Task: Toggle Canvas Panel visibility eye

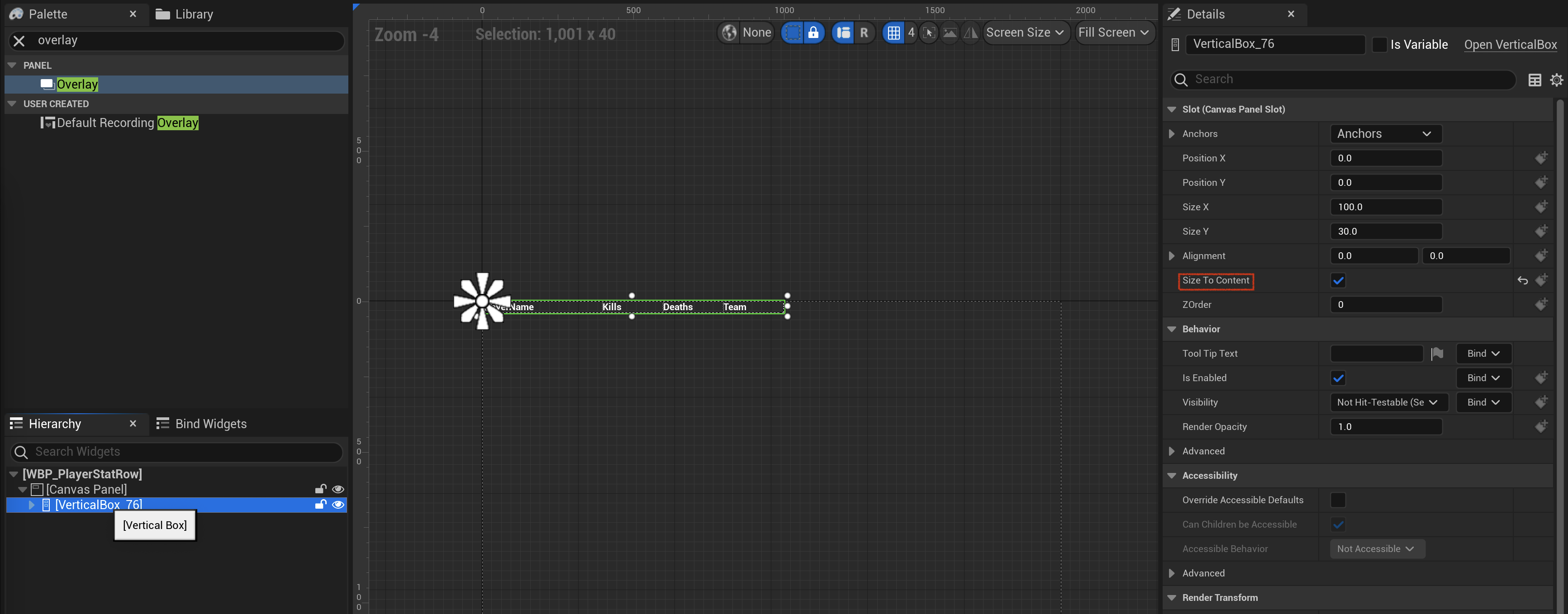Action: pos(338,489)
